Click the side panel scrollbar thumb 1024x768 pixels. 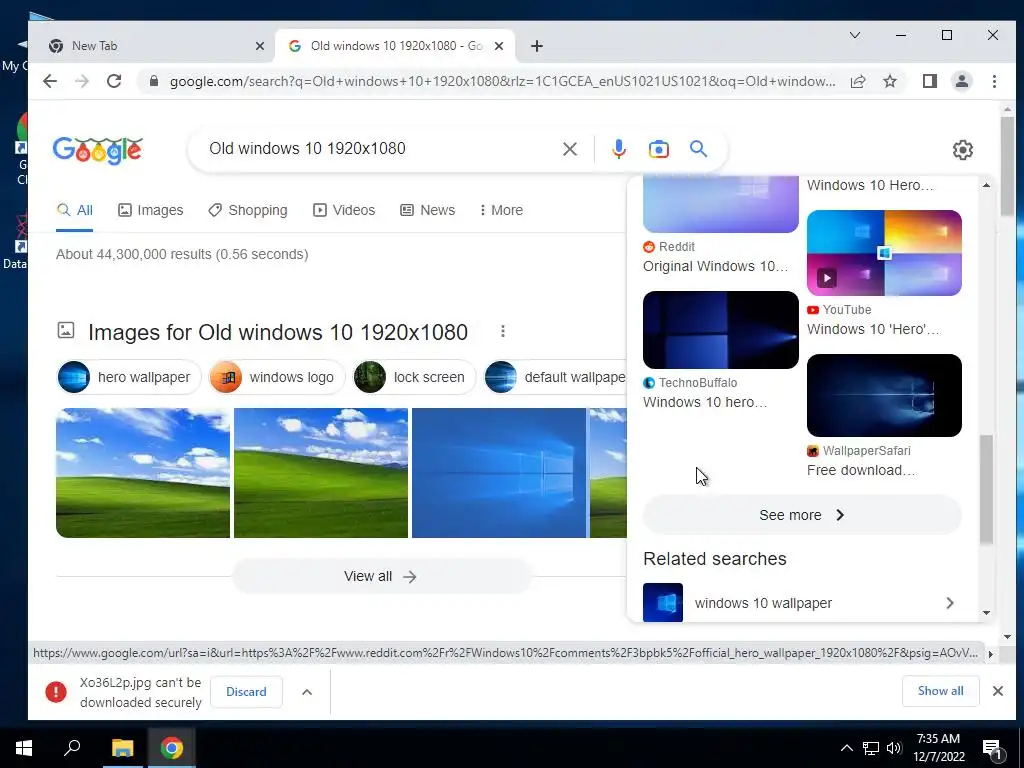pyautogui.click(x=986, y=488)
